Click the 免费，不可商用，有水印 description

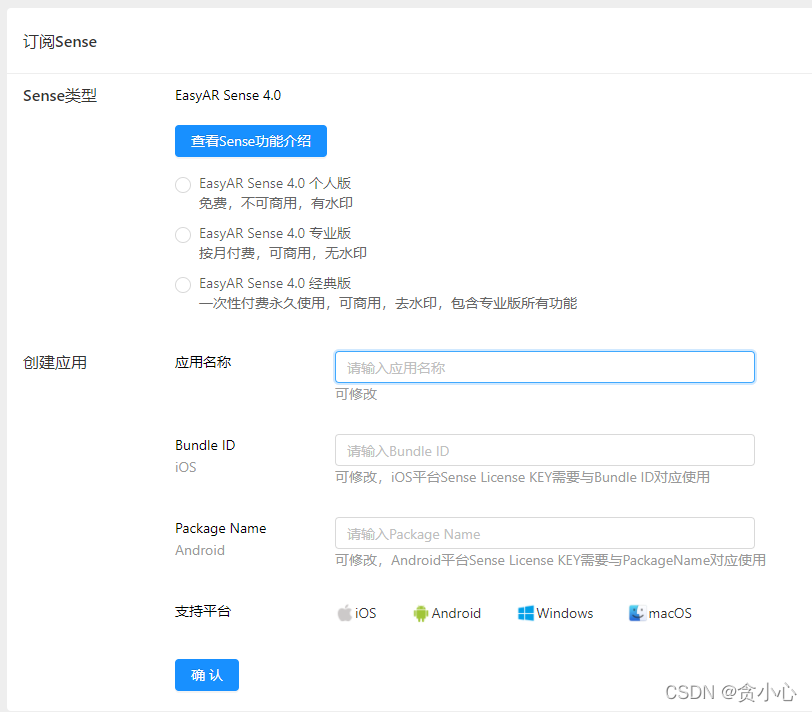[276, 203]
